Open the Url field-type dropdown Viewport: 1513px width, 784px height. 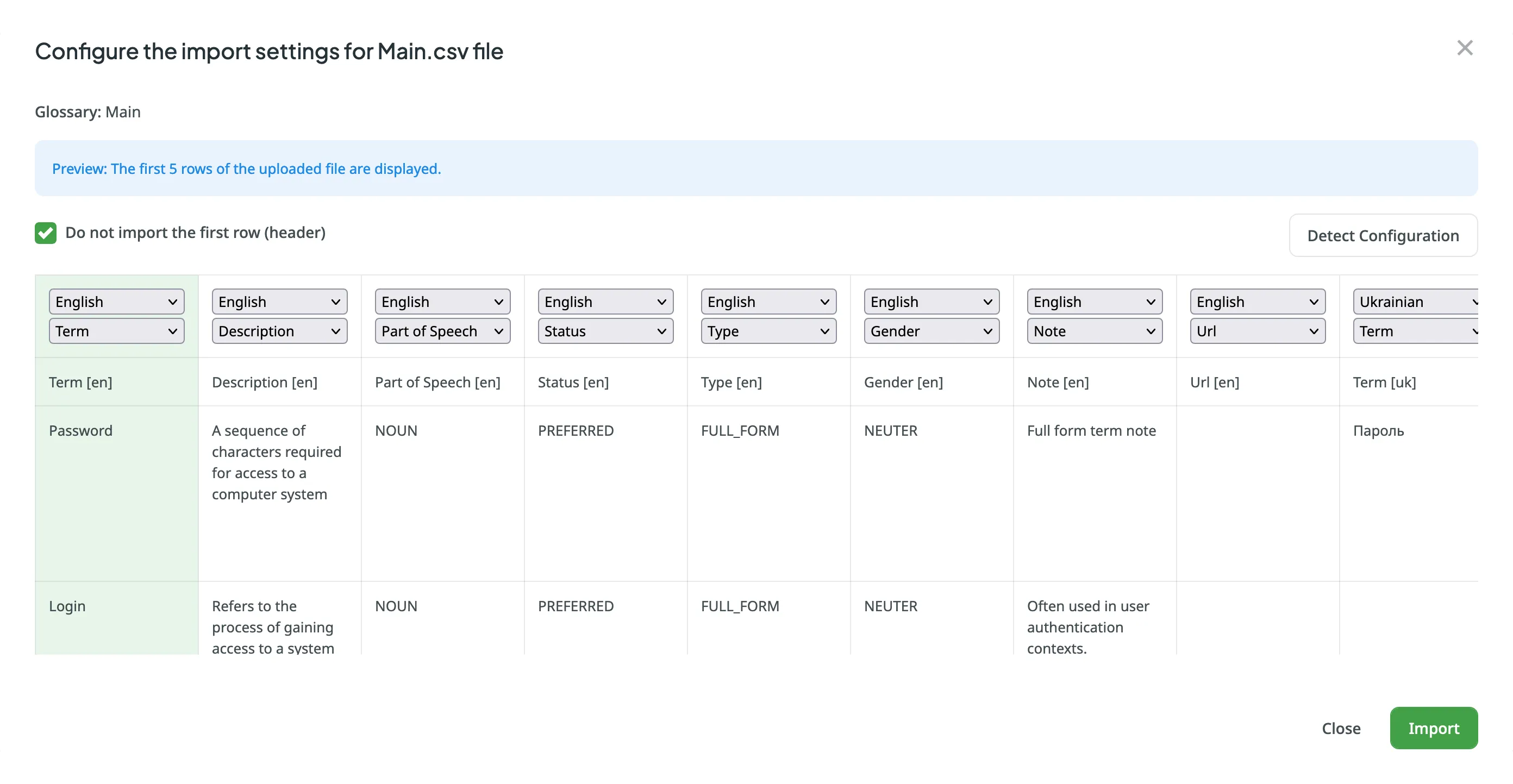point(1257,331)
